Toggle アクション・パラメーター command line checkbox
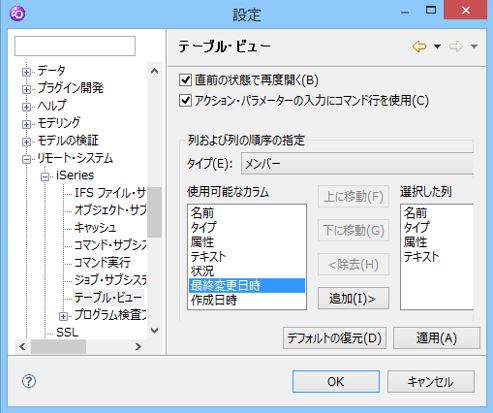The image size is (493, 413). pos(185,100)
